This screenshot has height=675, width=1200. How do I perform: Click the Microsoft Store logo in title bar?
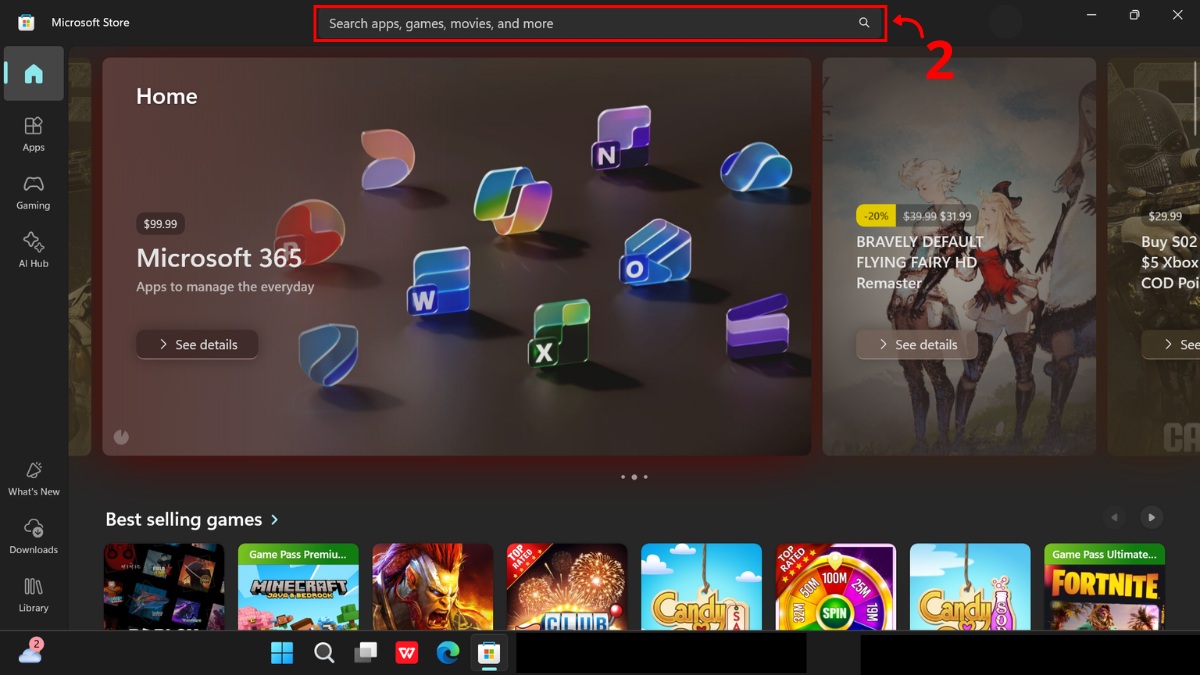click(27, 22)
